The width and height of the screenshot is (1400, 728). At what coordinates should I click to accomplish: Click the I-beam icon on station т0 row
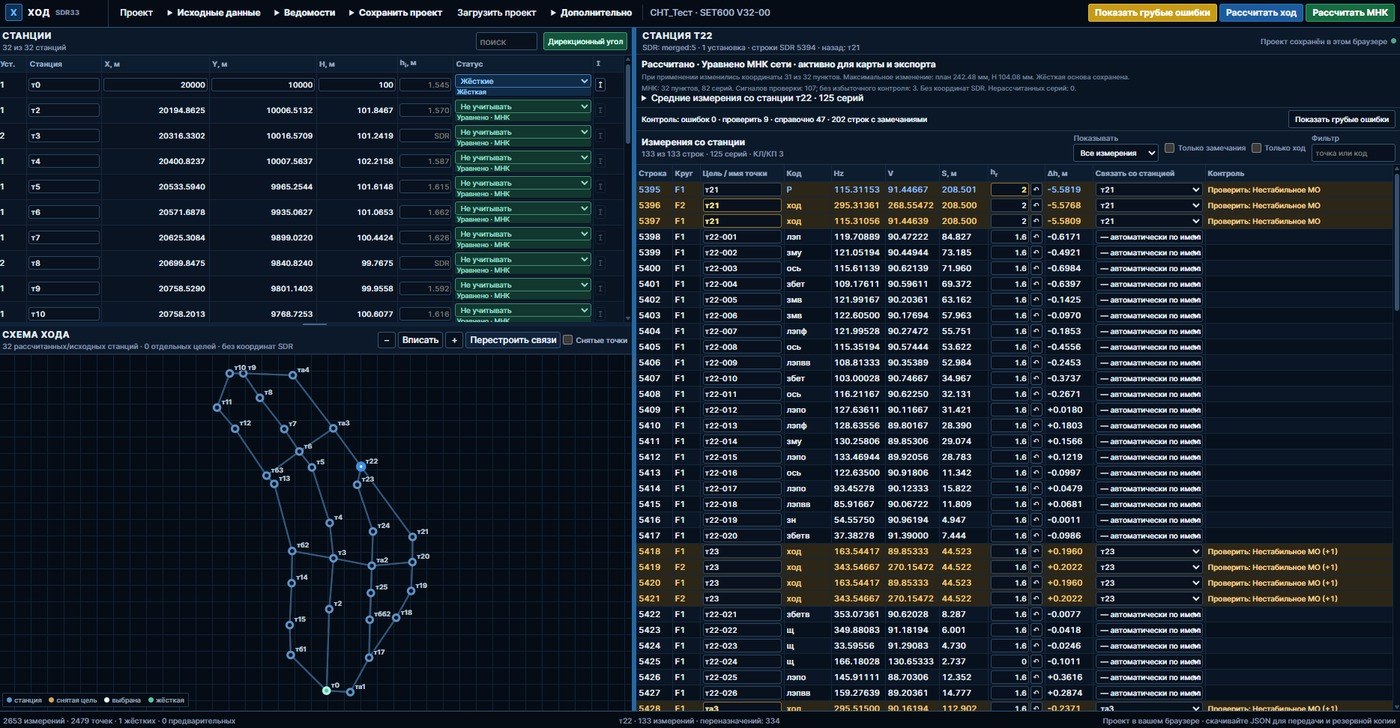point(600,85)
